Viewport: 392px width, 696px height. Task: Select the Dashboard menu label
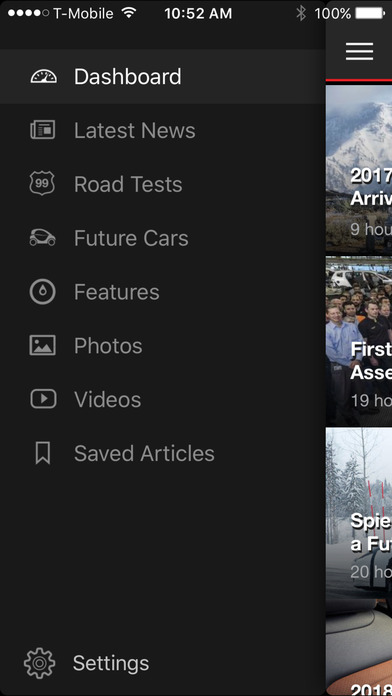pos(127,76)
